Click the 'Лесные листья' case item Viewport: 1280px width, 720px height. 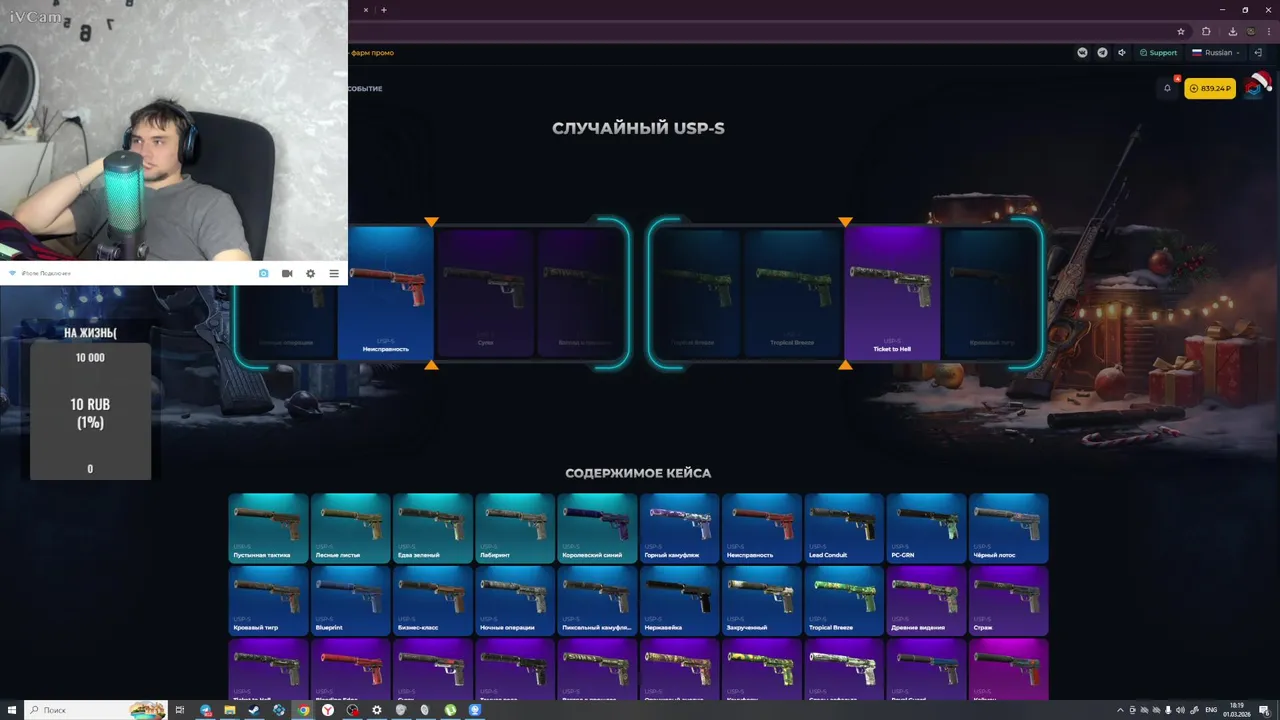point(350,527)
